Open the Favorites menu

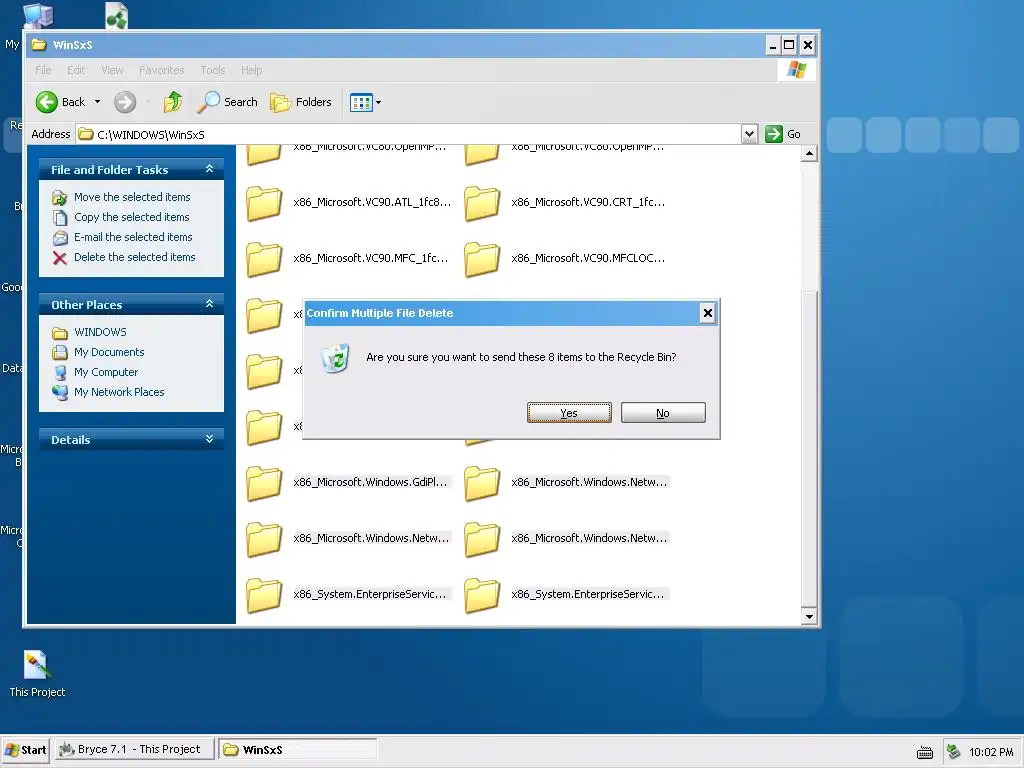[x=161, y=70]
